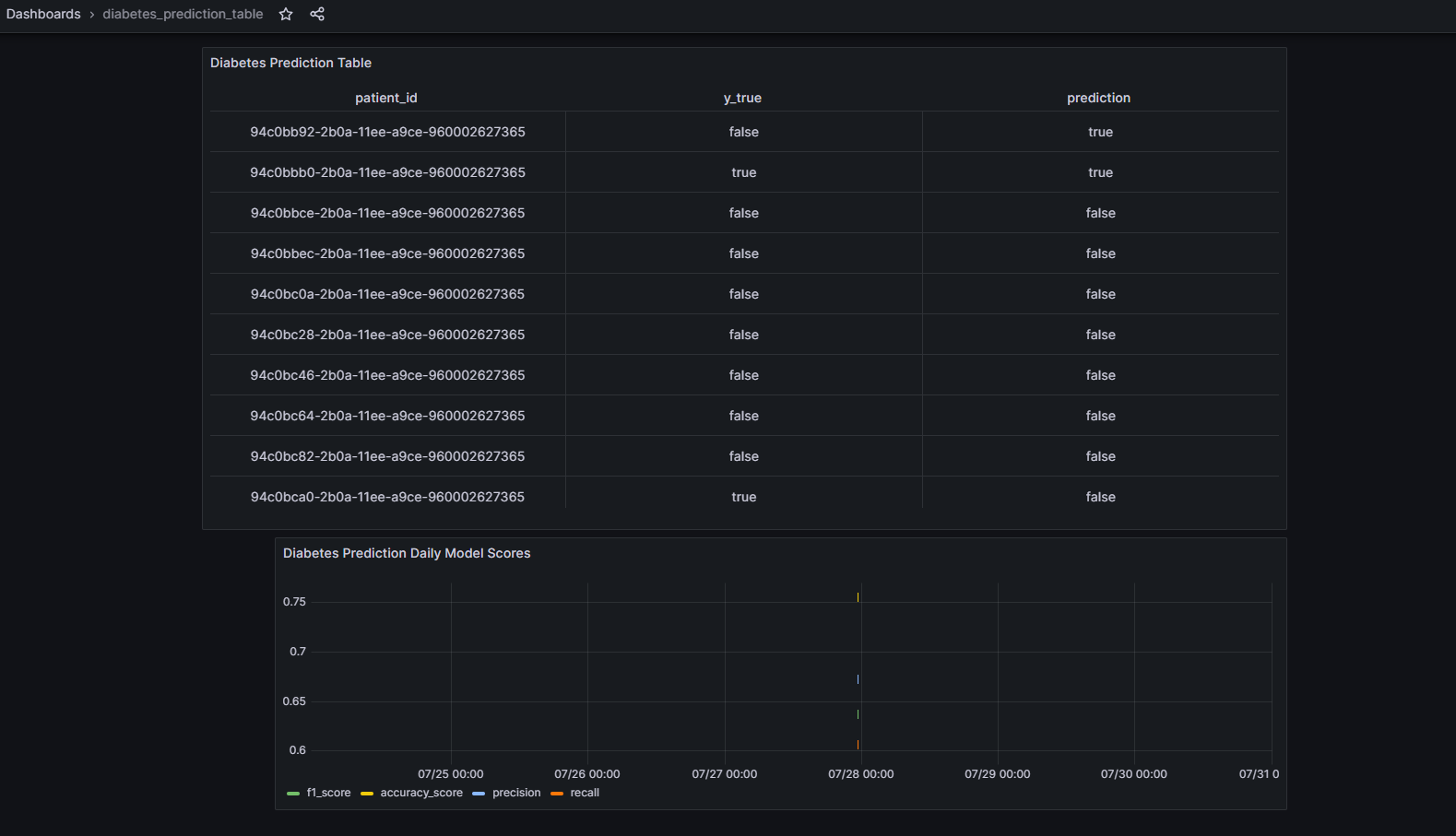The width and height of the screenshot is (1456, 836).
Task: Toggle precision series in legend
Action: 516,793
